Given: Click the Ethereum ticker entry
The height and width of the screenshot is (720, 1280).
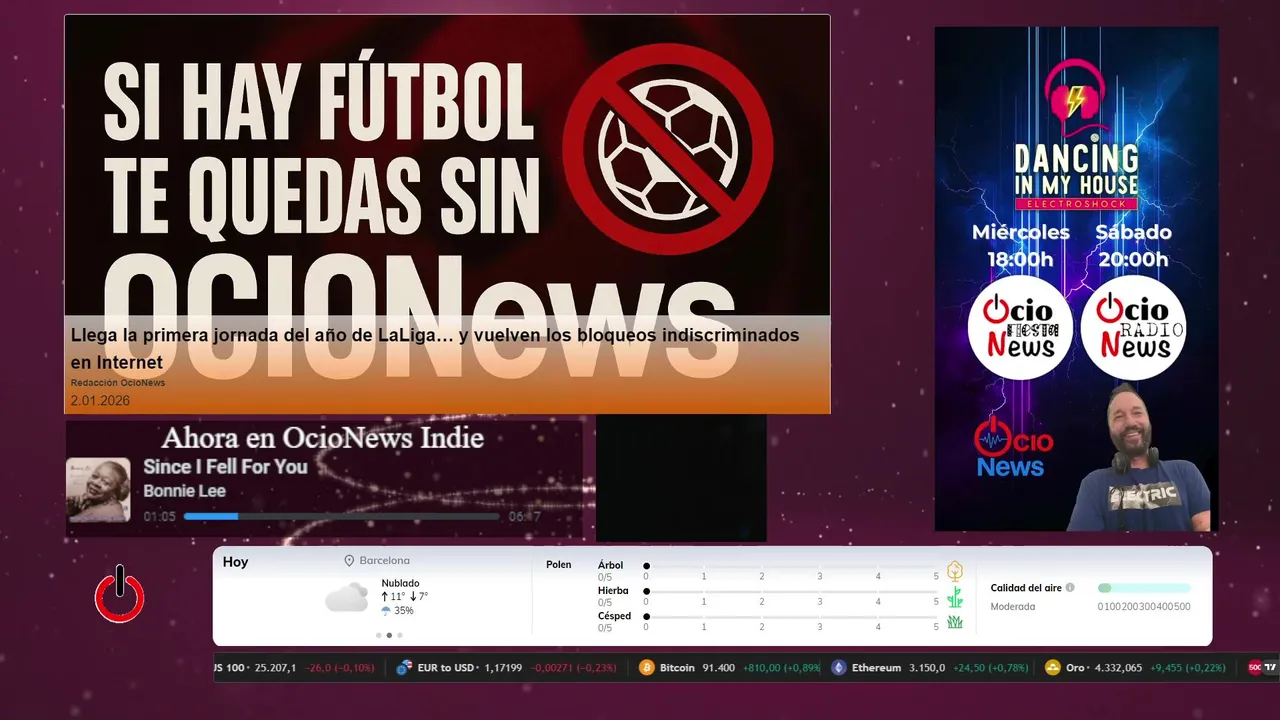Looking at the screenshot, I should pyautogui.click(x=929, y=667).
